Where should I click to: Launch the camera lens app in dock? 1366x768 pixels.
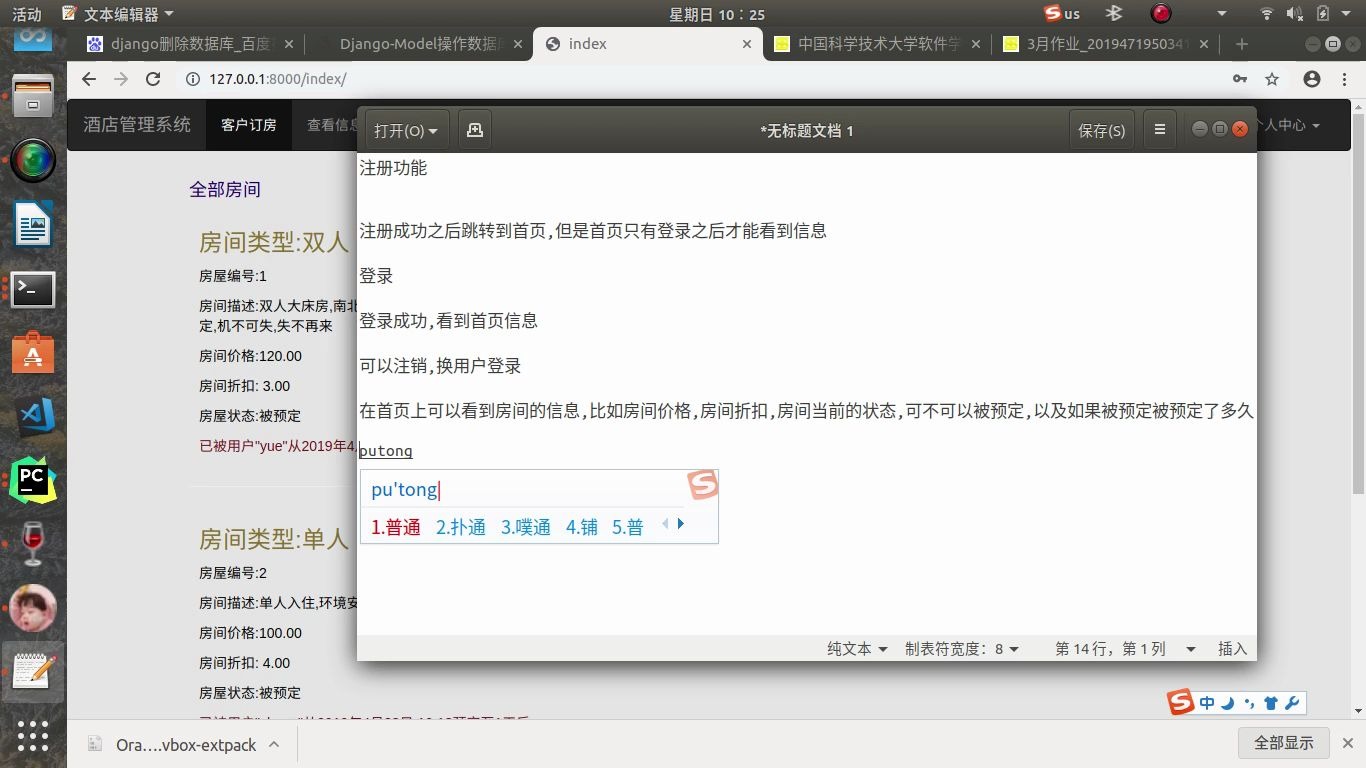[x=33, y=160]
